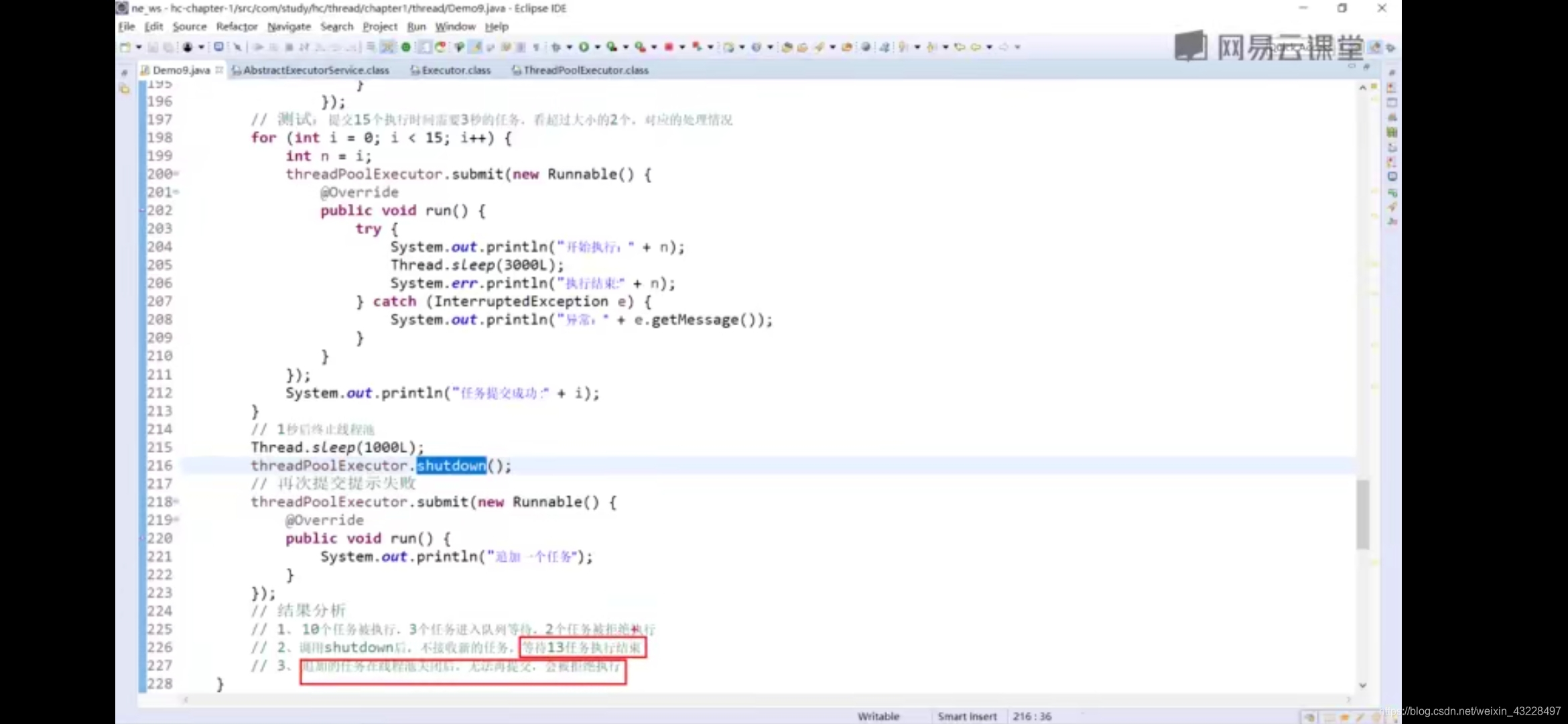Click the "Smart Insert" status bar entry
The image size is (1568, 724).
click(x=967, y=716)
